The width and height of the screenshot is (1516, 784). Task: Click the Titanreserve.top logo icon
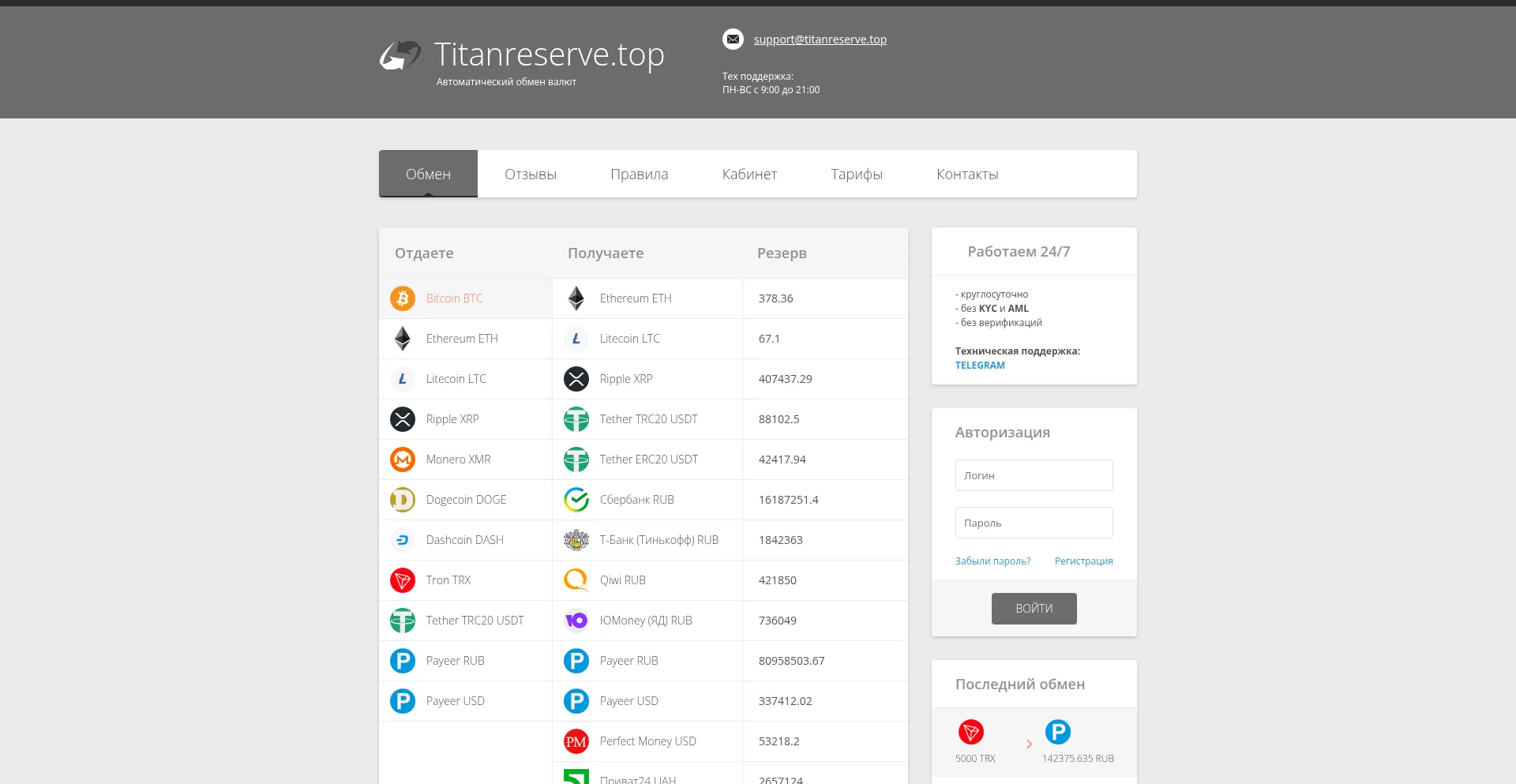[400, 55]
